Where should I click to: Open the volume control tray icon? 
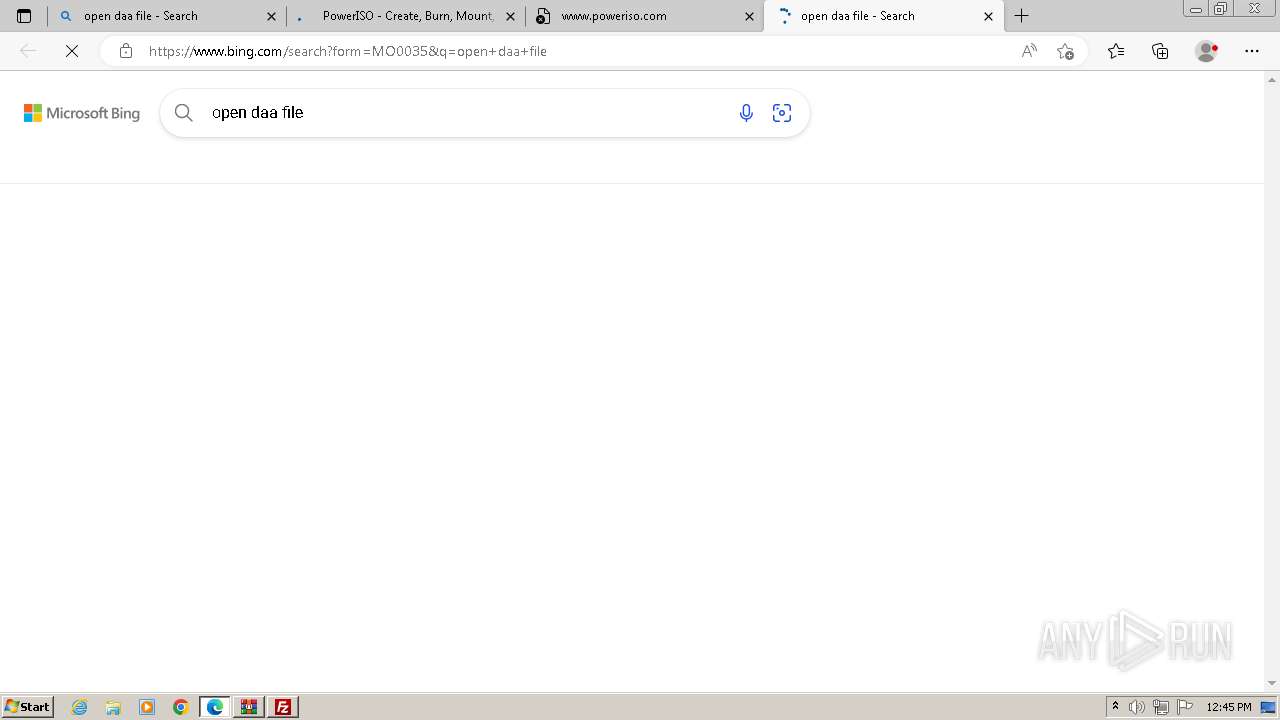point(1137,707)
